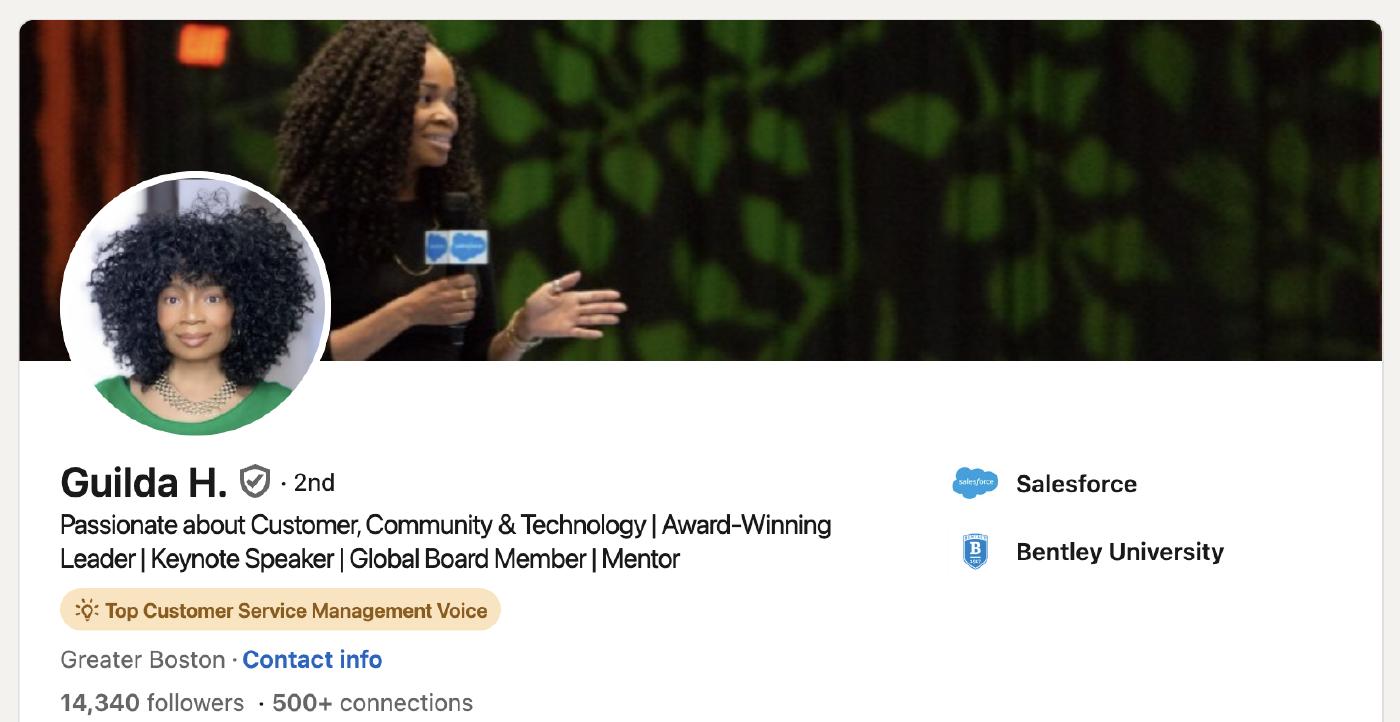Click the Greater Boston location text
Image resolution: width=1400 pixels, height=722 pixels.
click(x=143, y=660)
